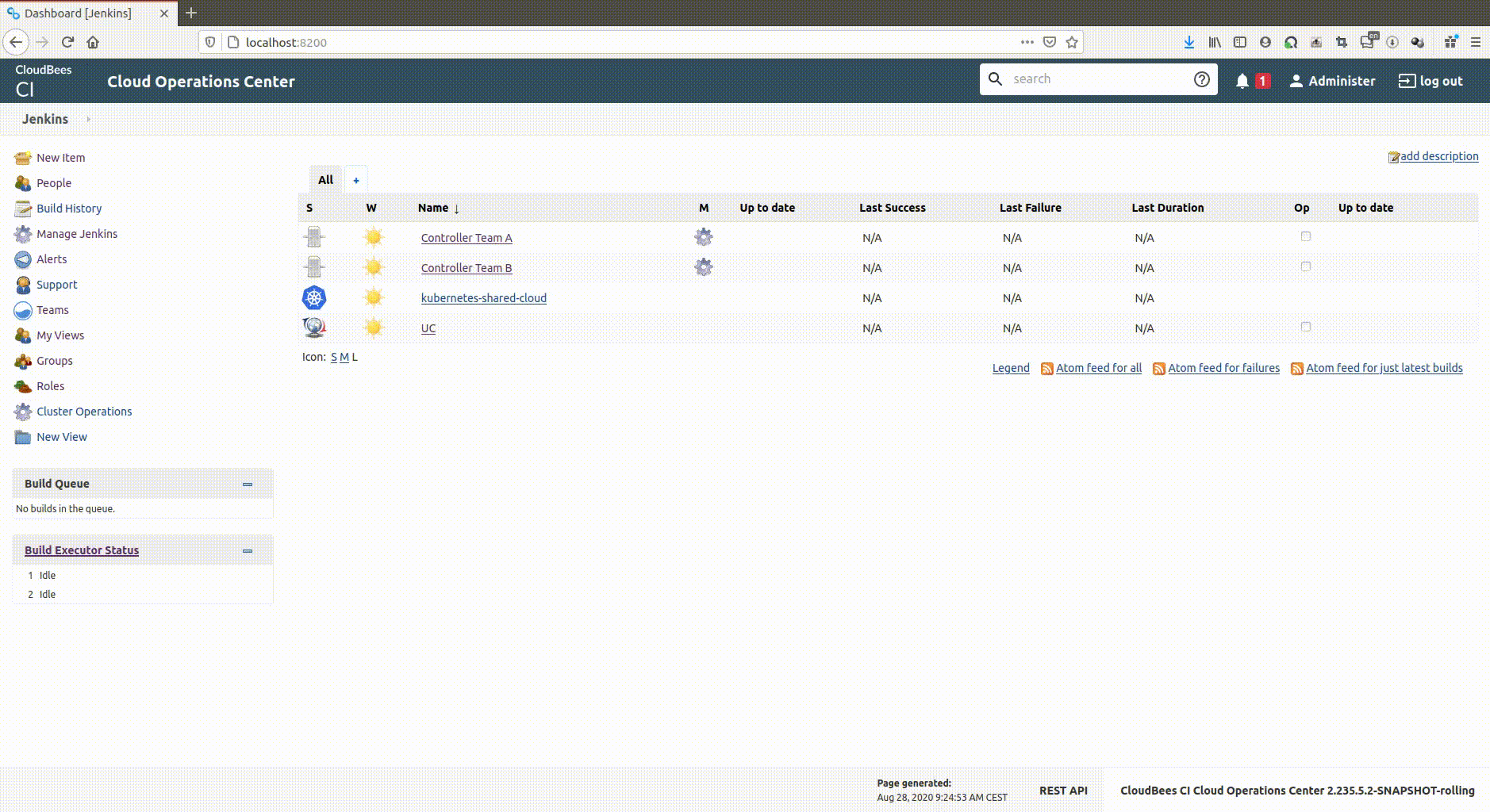Select medium icon size M

(x=344, y=358)
